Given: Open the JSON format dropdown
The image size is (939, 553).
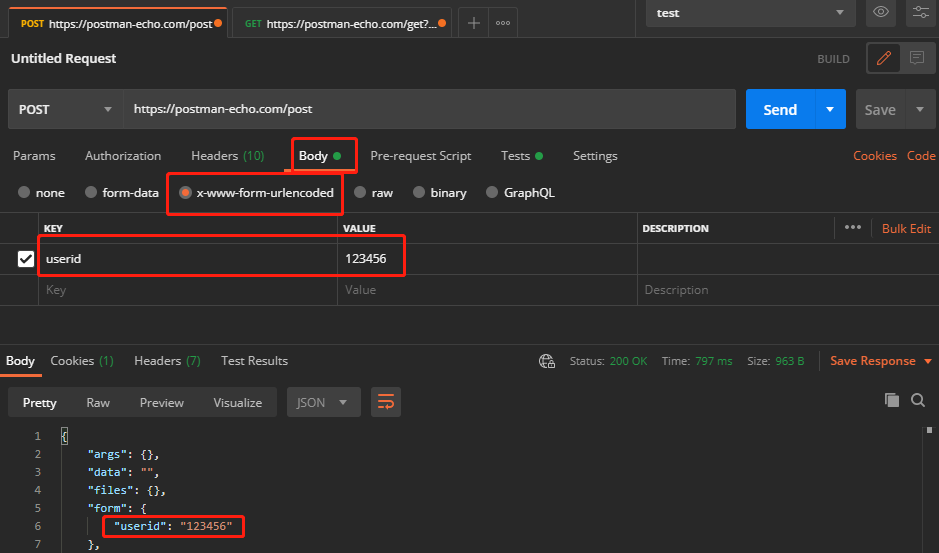Looking at the screenshot, I should [x=323, y=402].
